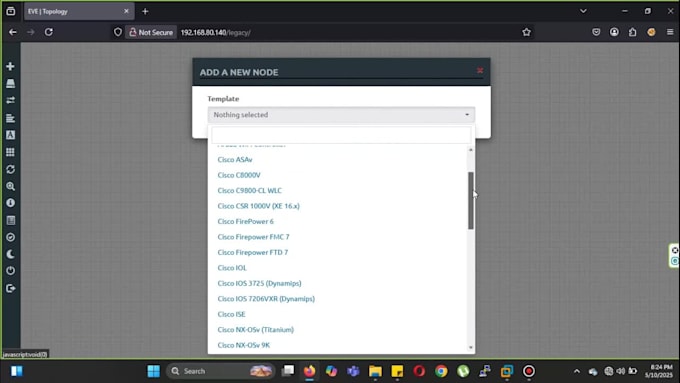Open the Windows Start menu
Screen dimensions: 680x383
coord(154,371)
